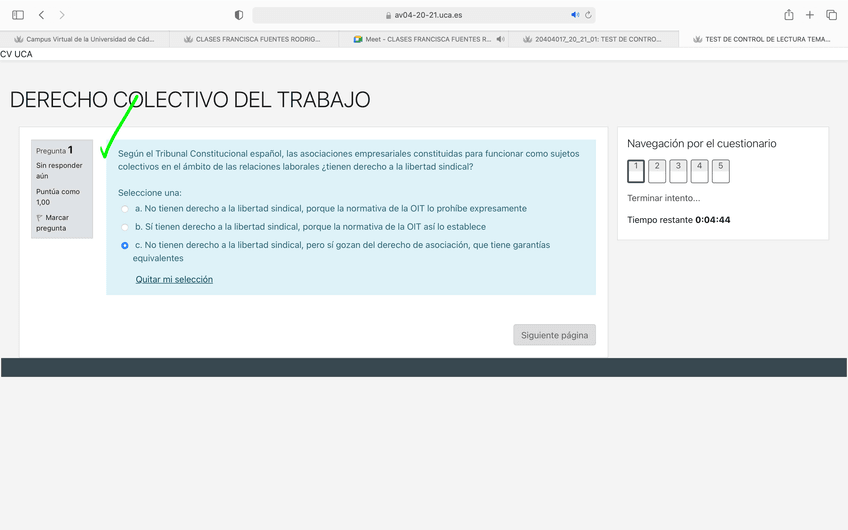Jump to question 3 in quiz navigation
Viewport: 848px width, 530px height.
(x=678, y=171)
